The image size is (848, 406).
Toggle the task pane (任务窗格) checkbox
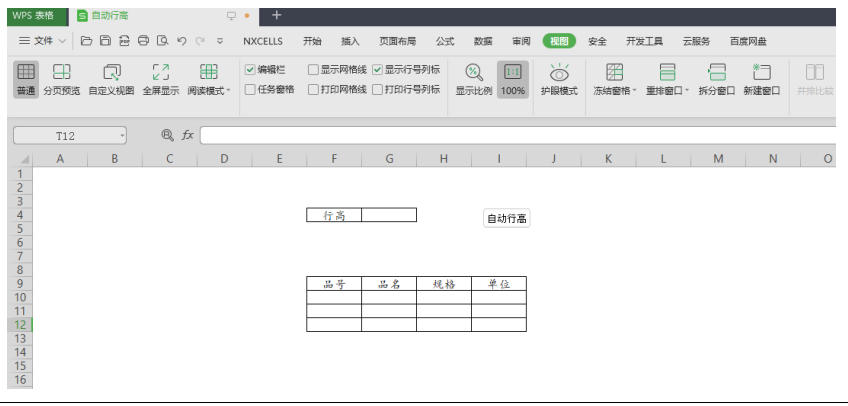coord(250,89)
